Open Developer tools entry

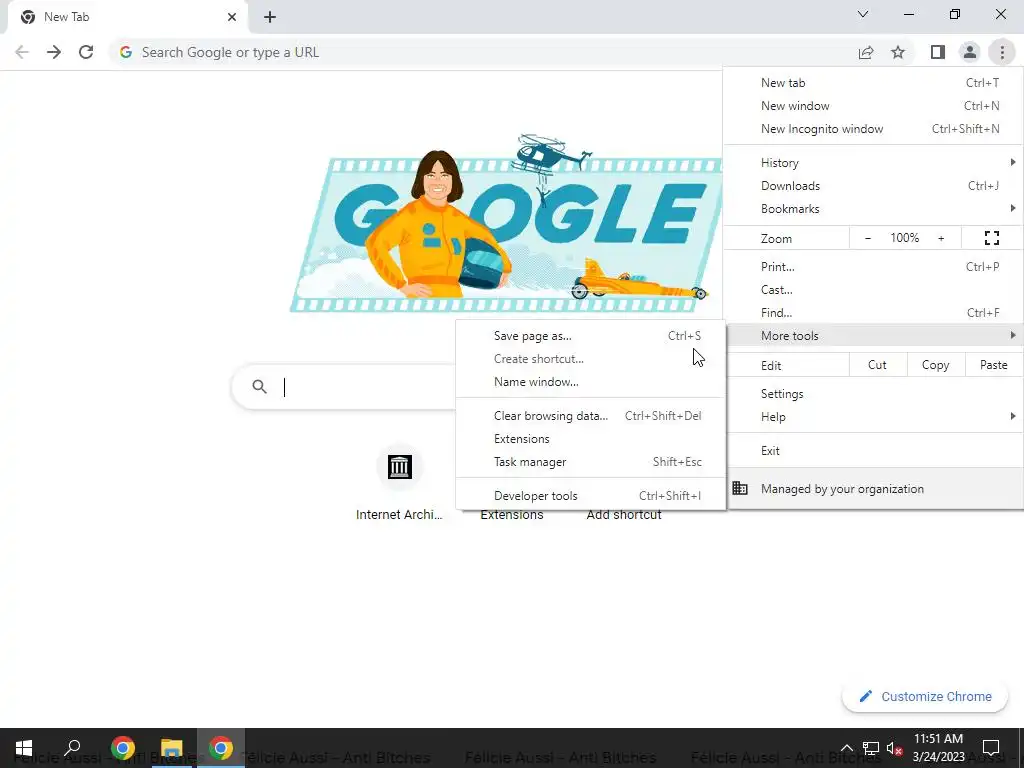[x=590, y=496]
